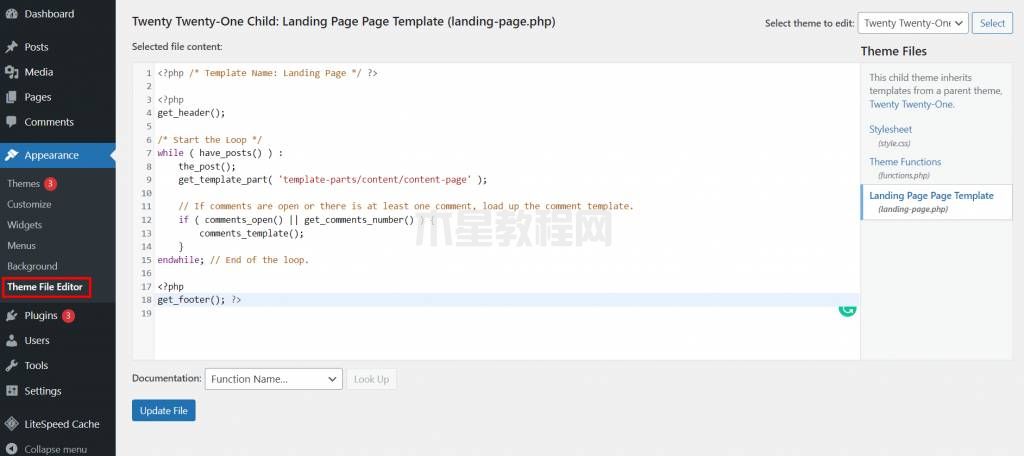
Task: Click the Update File button
Action: 163,411
